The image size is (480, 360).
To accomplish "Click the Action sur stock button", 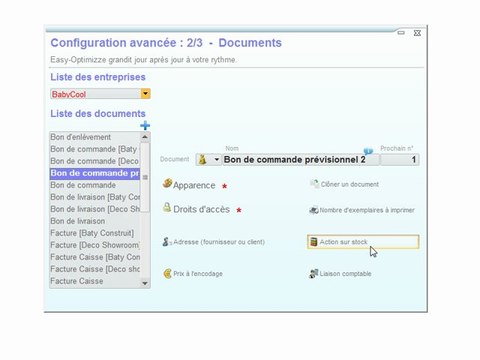I will [363, 242].
